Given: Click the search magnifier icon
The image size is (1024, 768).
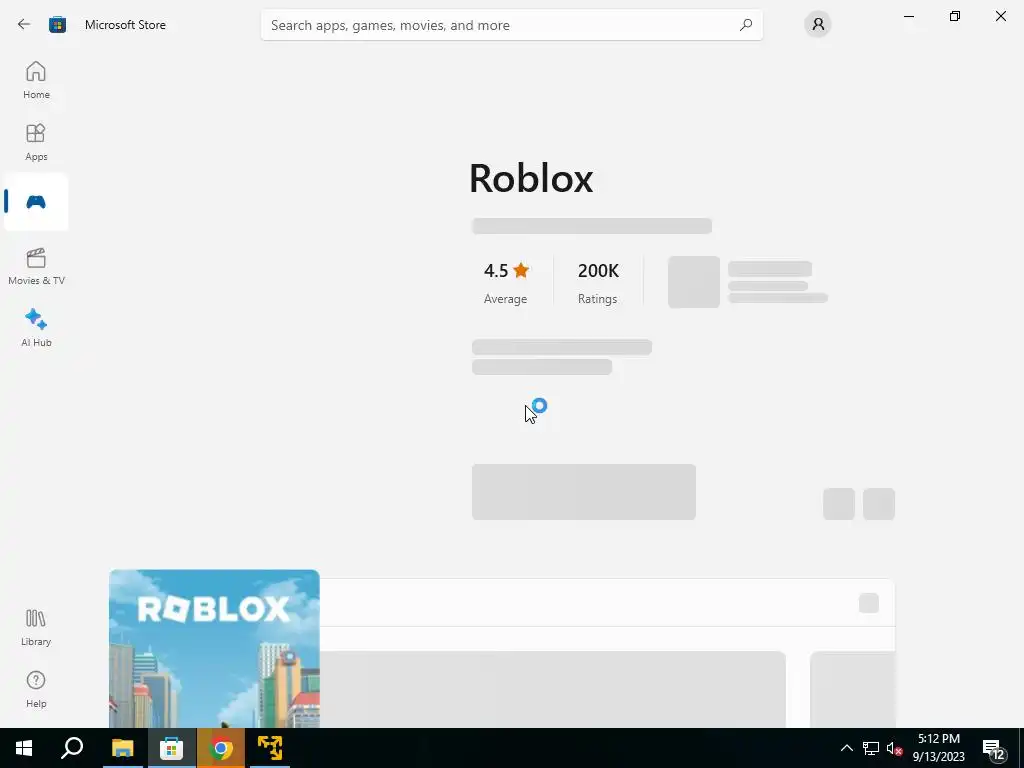Looking at the screenshot, I should pos(746,25).
